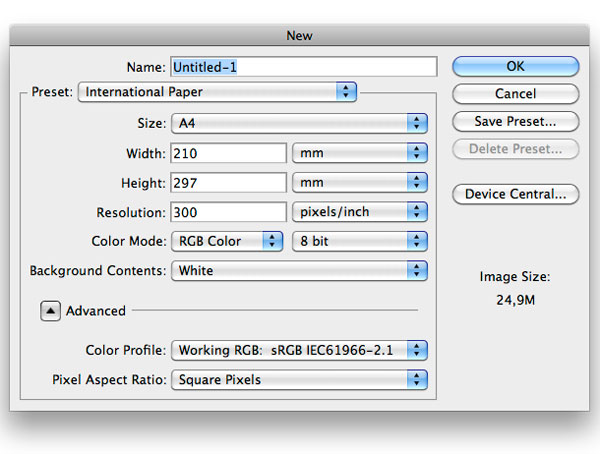Screen dimensions: 600x454
Task: Change the Width unit dropdown from mm
Action: coord(360,153)
